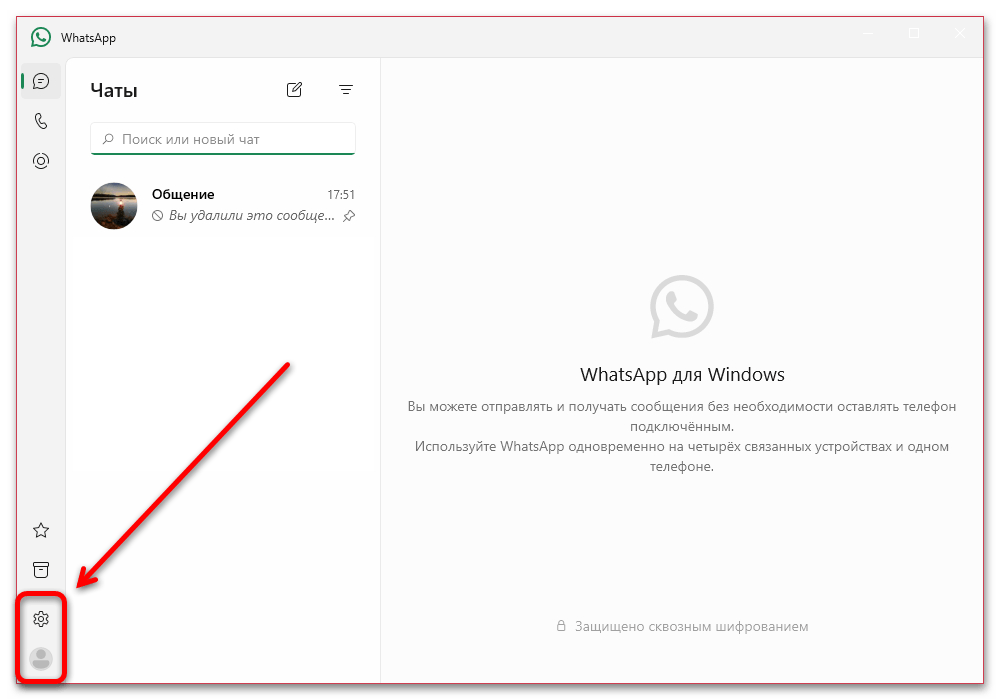Image resolution: width=1000 pixels, height=700 pixels.
Task: Minimize the WhatsApp window
Action: tap(868, 33)
